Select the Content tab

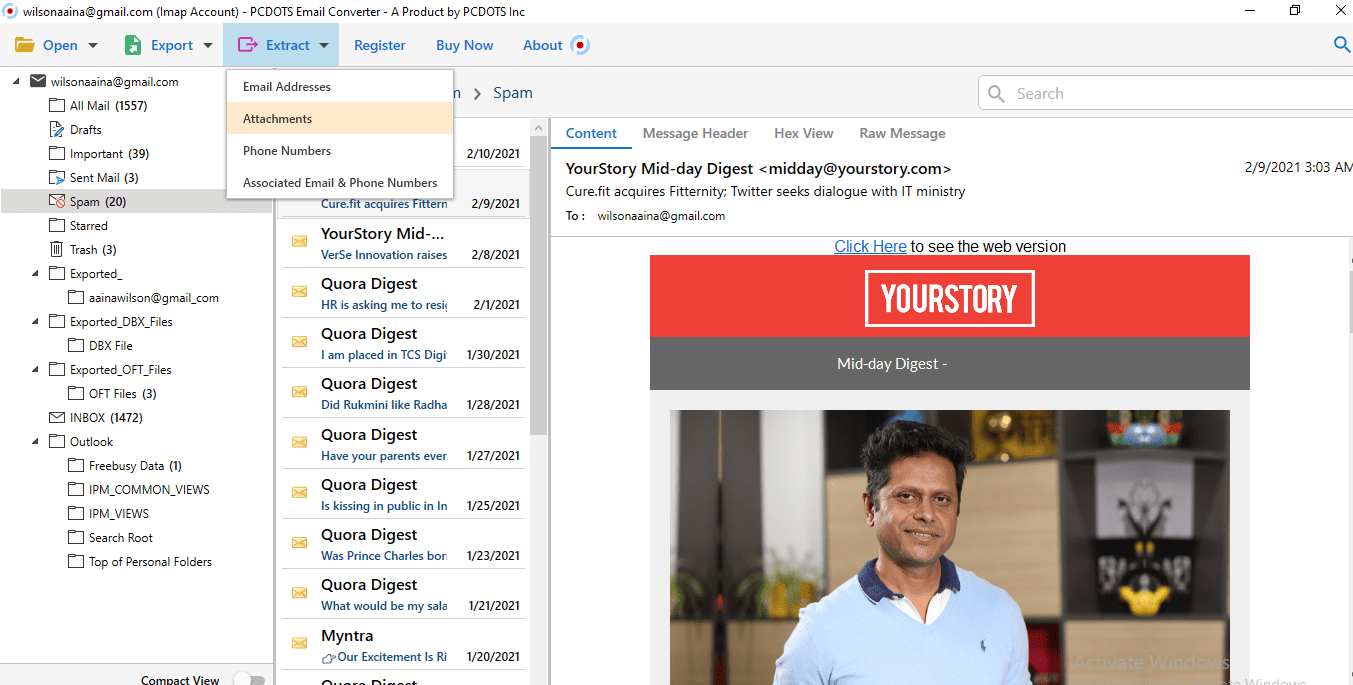coord(591,133)
